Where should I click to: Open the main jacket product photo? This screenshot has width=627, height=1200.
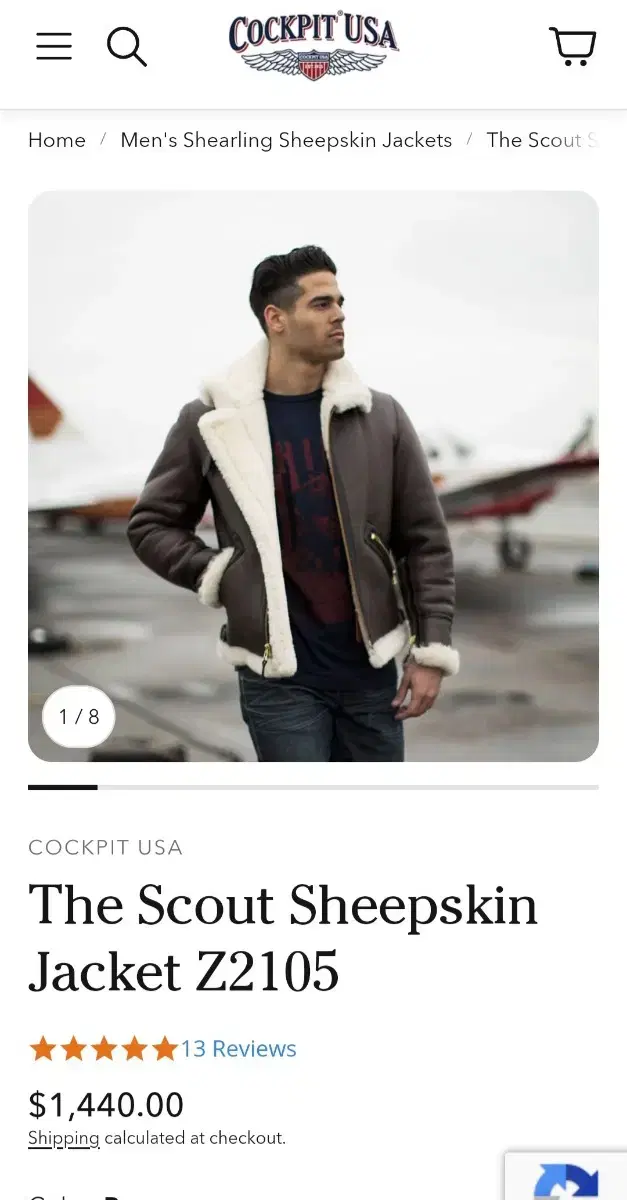(313, 476)
